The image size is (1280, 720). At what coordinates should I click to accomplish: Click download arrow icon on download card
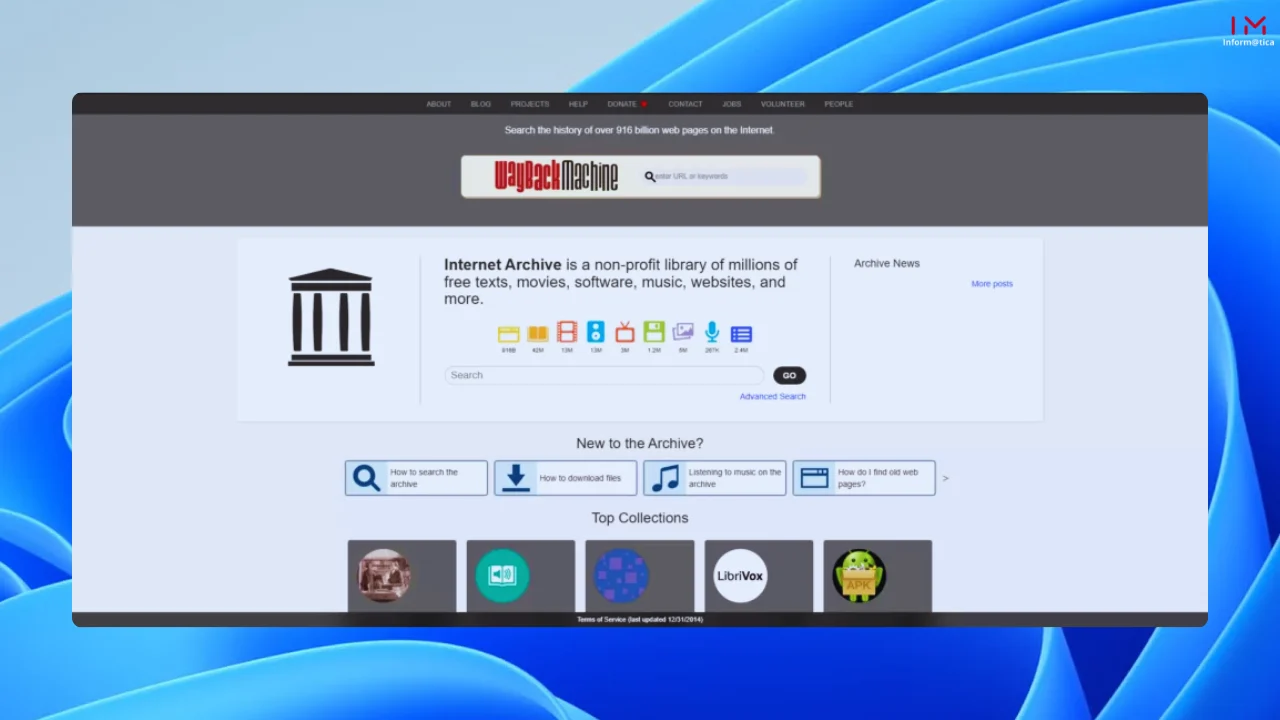click(516, 478)
